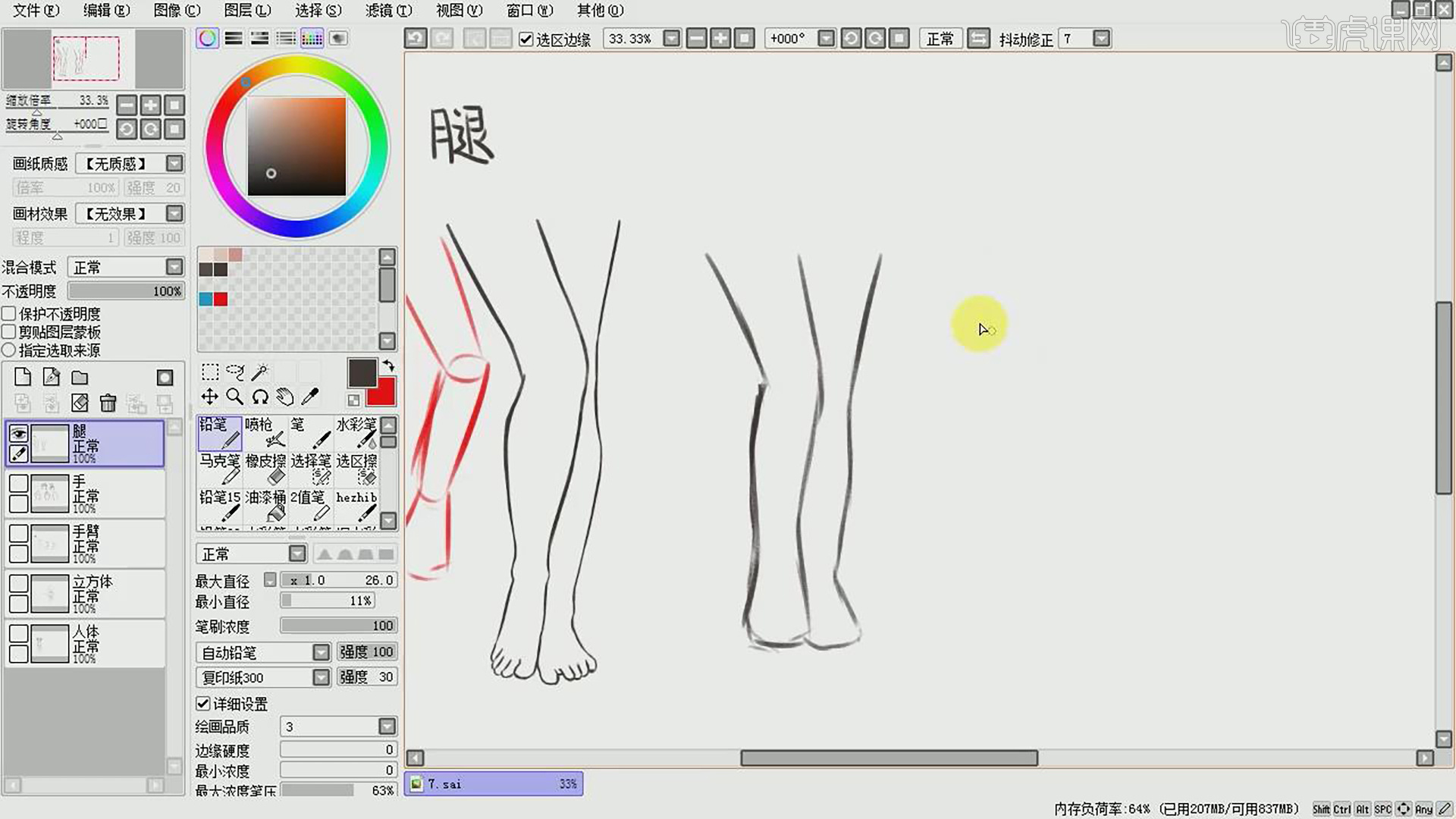Swap foreground and background colors arrow
Screen dimensions: 1456x819
click(389, 366)
